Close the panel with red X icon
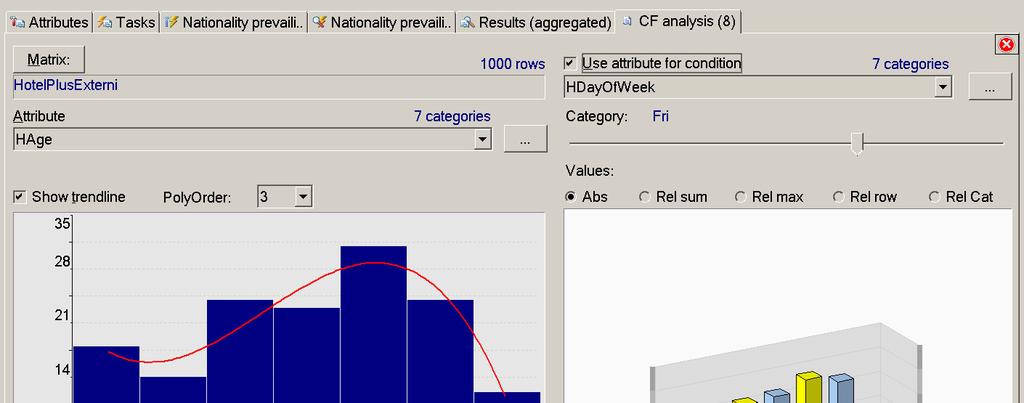 1006,44
